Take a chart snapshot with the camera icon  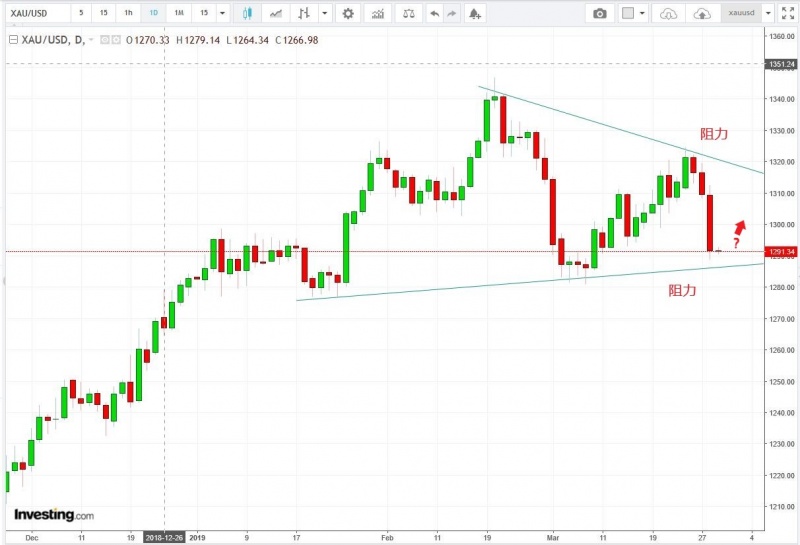[x=599, y=14]
